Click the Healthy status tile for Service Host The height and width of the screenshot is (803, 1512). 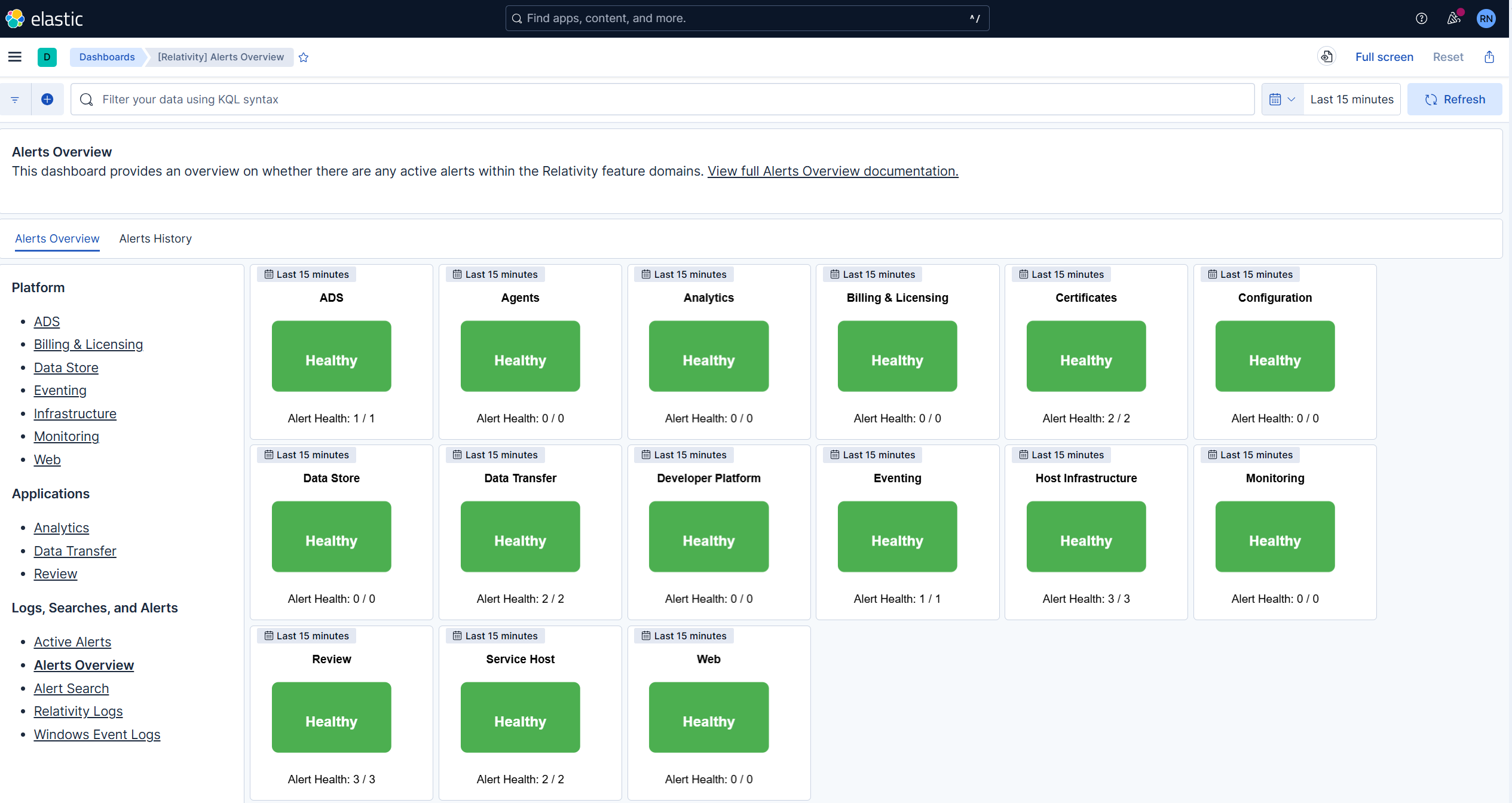[520, 717]
